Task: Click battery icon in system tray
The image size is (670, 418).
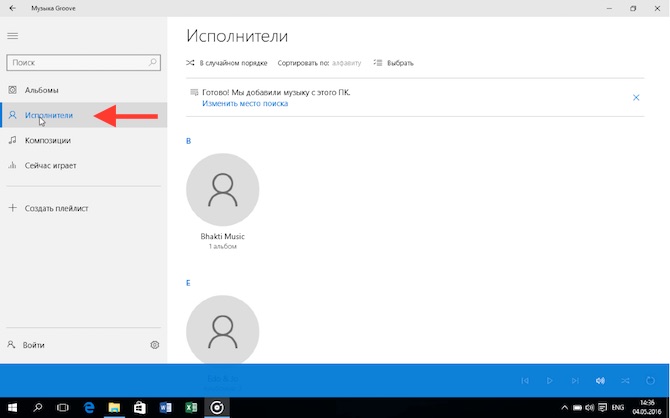Action: pos(577,408)
